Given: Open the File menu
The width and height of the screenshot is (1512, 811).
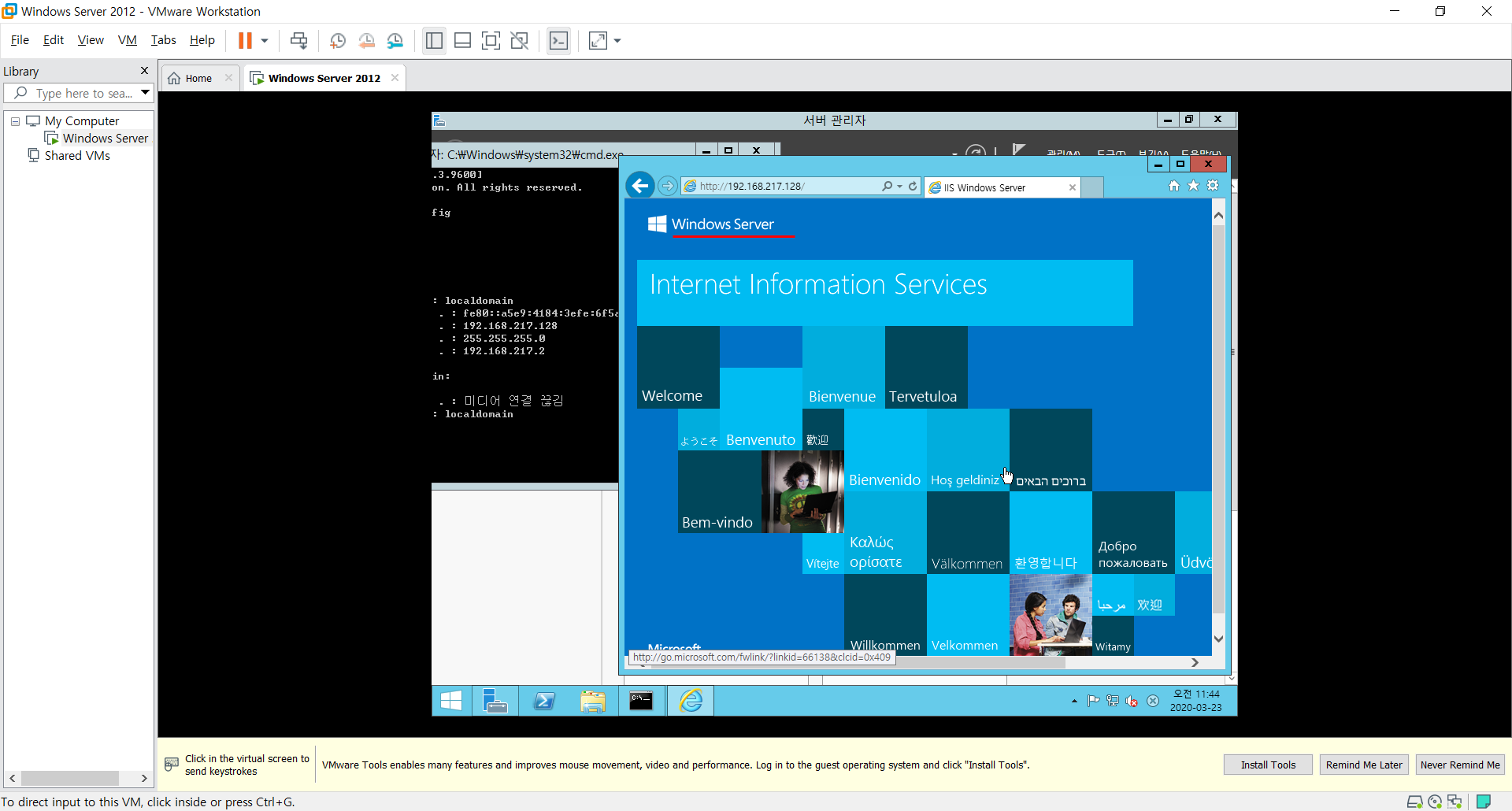Looking at the screenshot, I should click(x=20, y=40).
